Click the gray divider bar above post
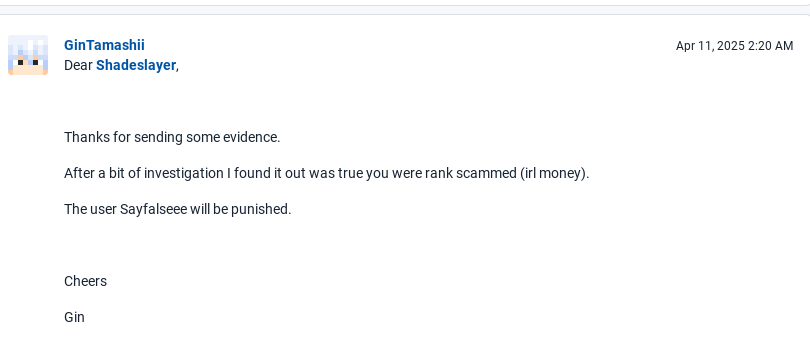 [405, 10]
